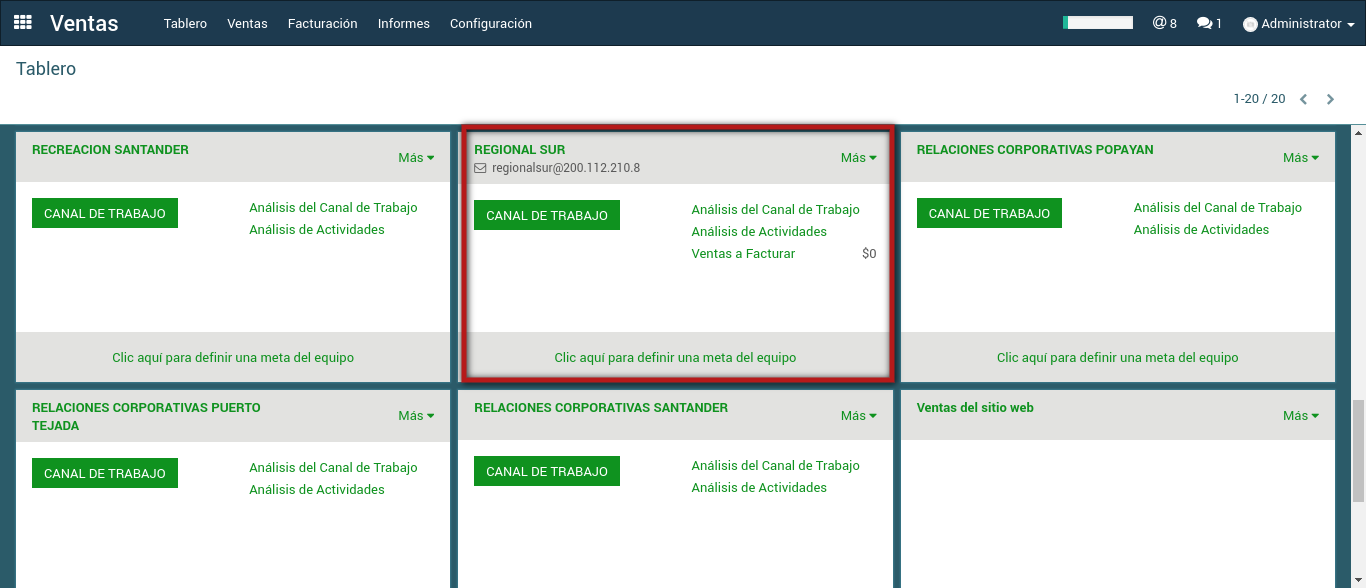Open the Facturación menu

[x=322, y=23]
